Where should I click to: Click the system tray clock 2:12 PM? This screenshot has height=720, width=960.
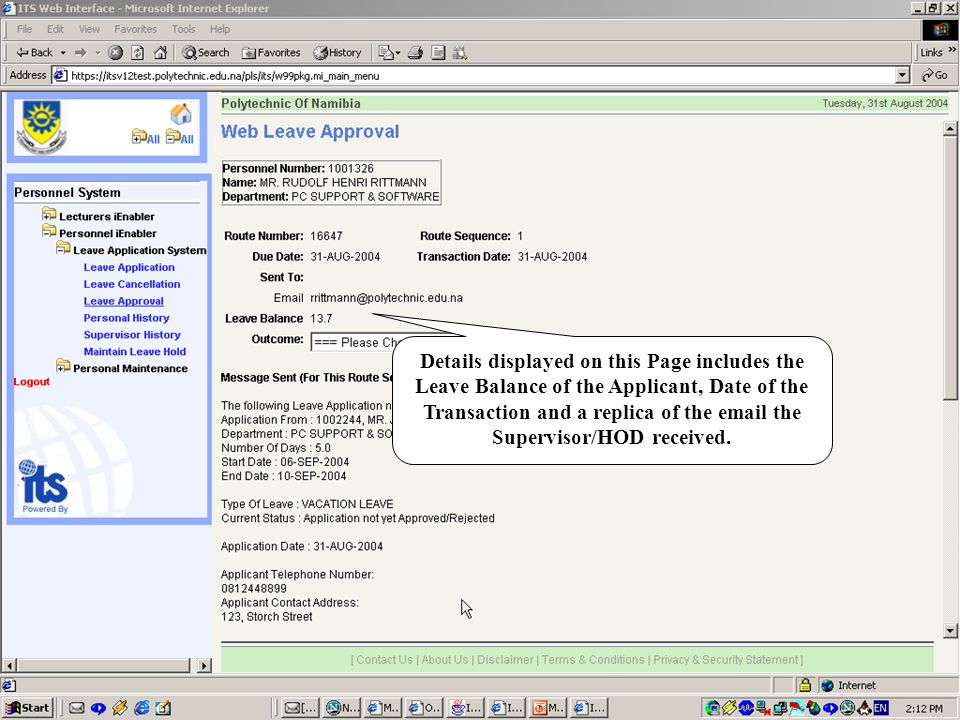point(924,709)
